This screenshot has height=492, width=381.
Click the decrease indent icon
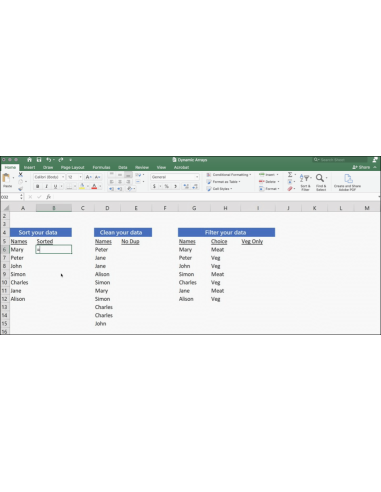(x=111, y=189)
